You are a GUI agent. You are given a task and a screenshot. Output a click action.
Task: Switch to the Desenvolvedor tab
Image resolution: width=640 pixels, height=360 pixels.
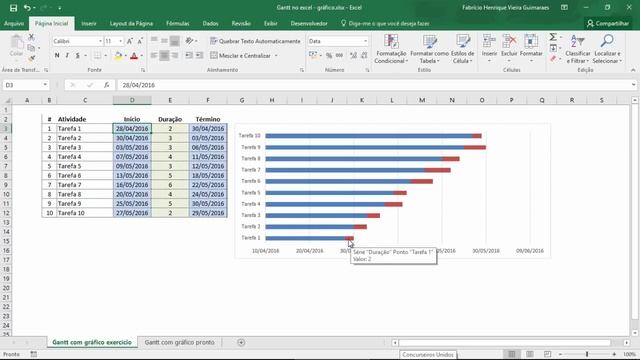click(x=309, y=24)
